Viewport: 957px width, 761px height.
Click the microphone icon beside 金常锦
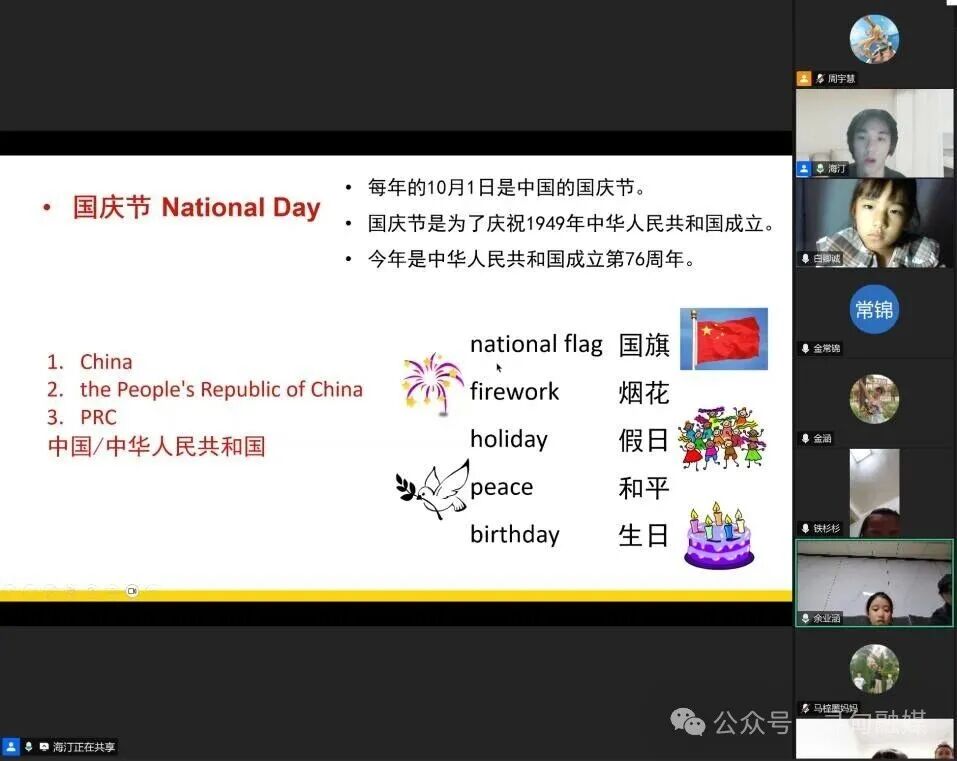coord(806,348)
